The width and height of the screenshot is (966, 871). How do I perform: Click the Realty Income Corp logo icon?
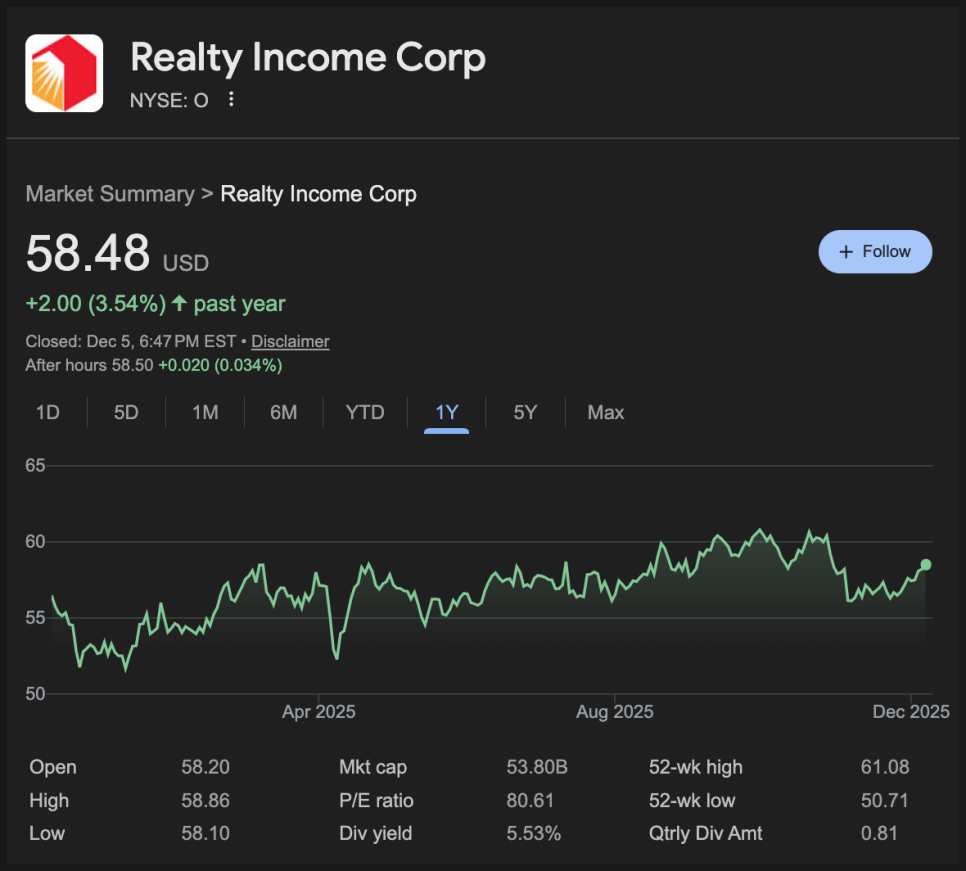tap(64, 73)
